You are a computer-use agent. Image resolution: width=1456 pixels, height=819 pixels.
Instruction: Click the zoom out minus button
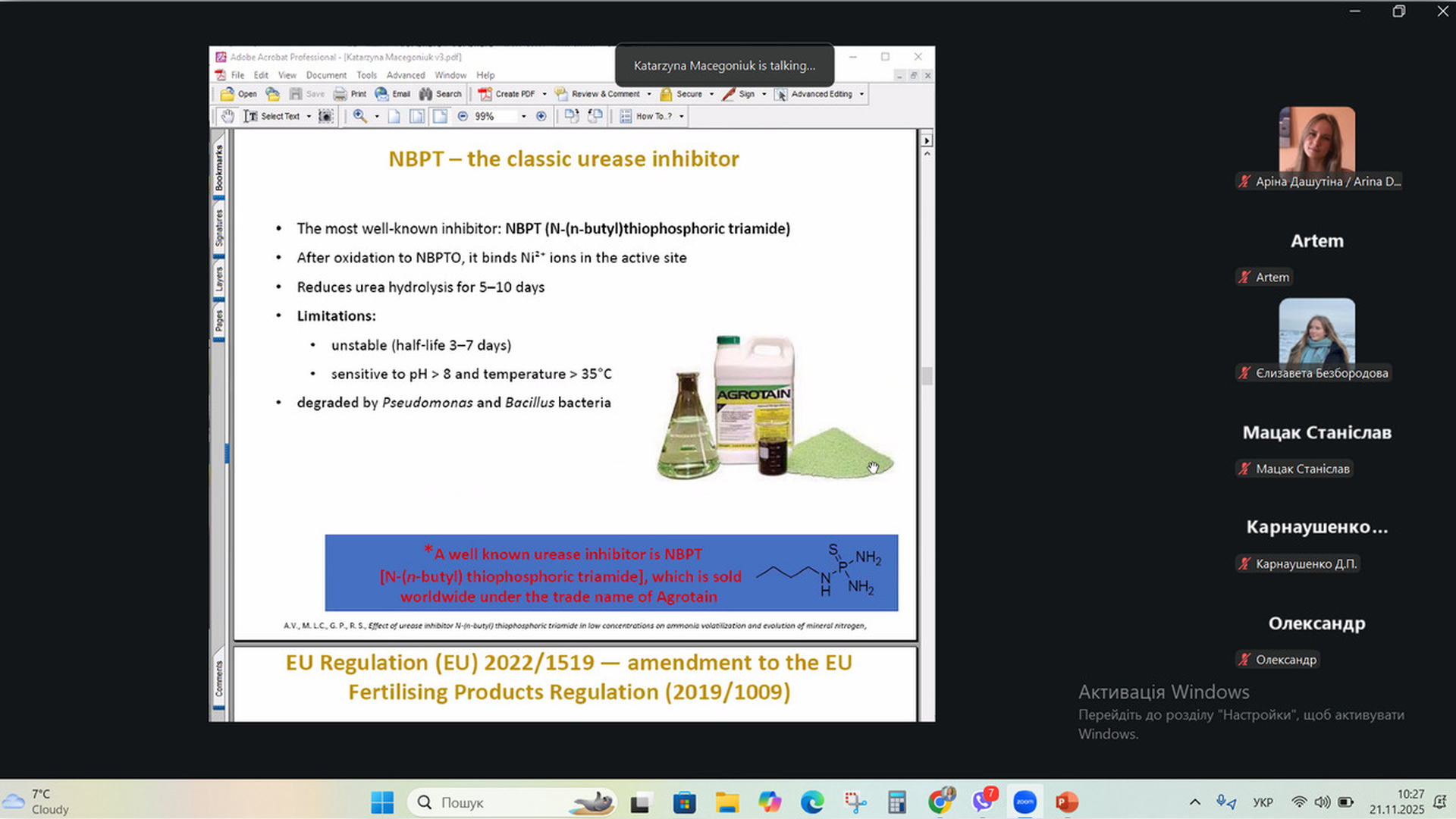coord(463,116)
